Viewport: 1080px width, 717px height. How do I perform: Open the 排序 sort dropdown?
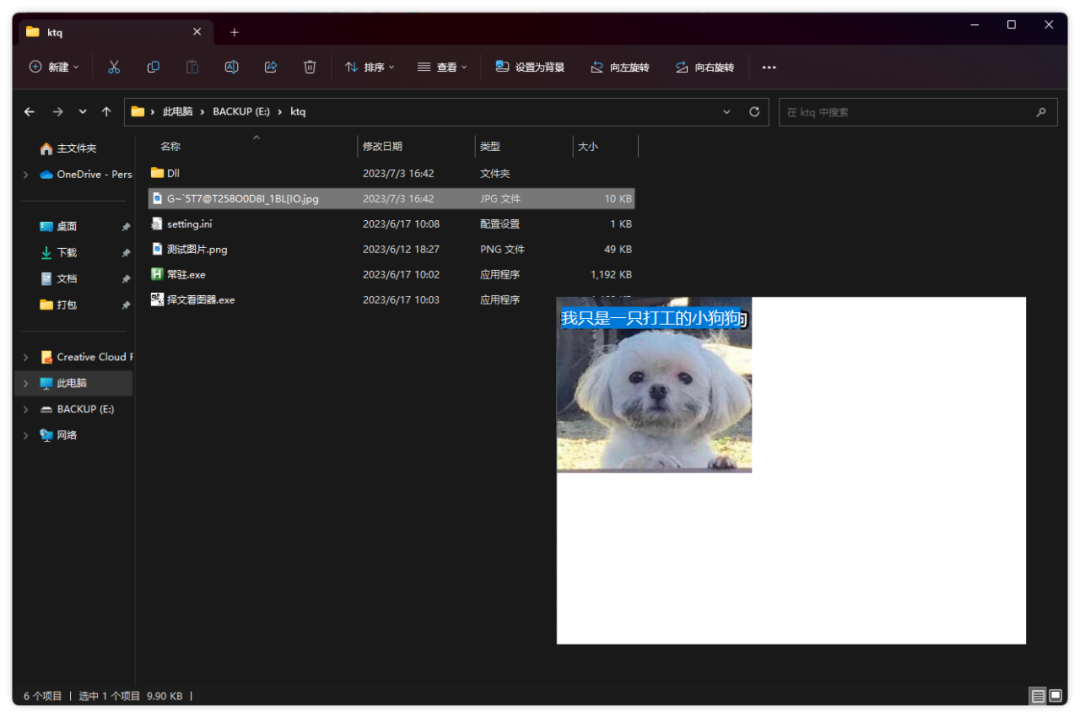[370, 67]
